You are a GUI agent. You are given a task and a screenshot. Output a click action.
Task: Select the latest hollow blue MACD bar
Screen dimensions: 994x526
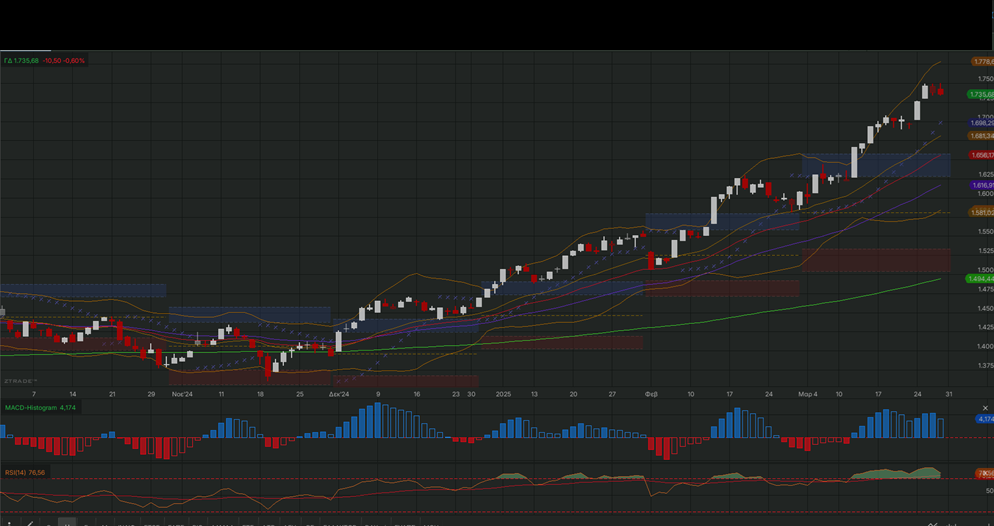click(x=941, y=428)
